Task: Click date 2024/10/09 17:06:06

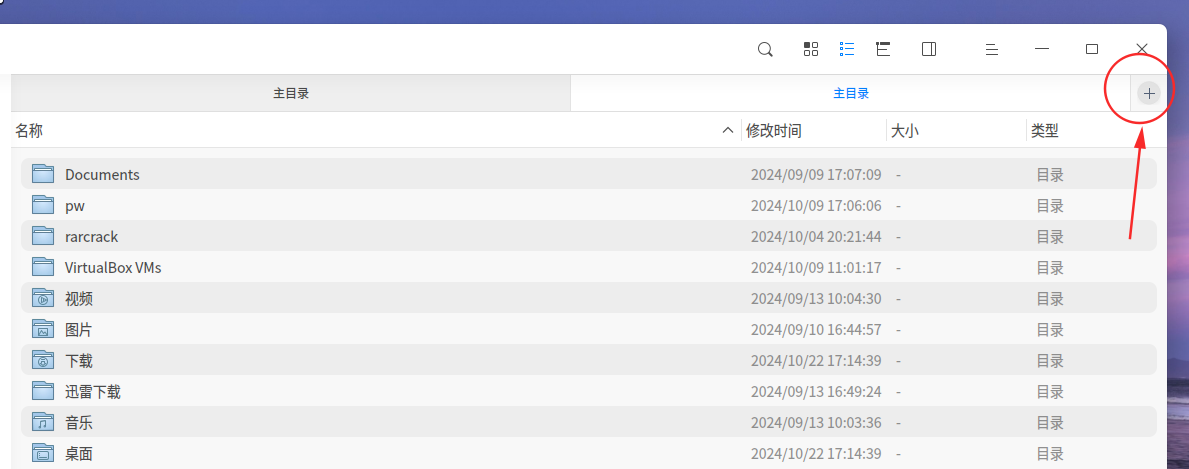Action: (x=816, y=206)
